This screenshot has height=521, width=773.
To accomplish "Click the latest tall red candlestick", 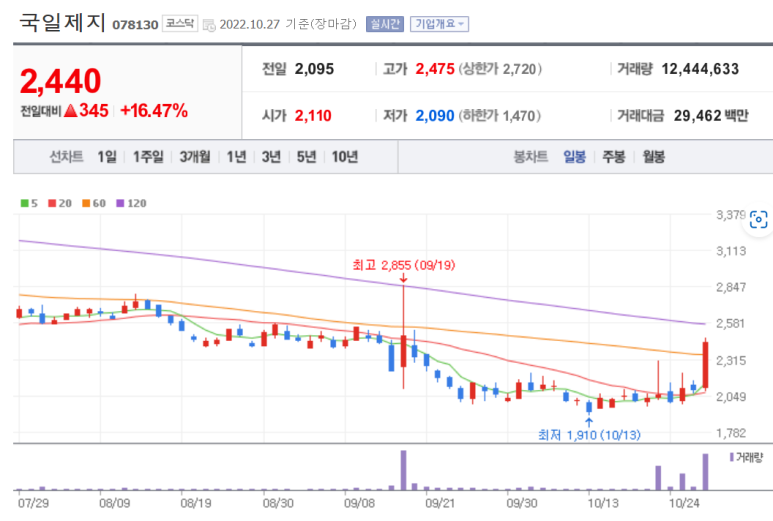I will pos(705,365).
